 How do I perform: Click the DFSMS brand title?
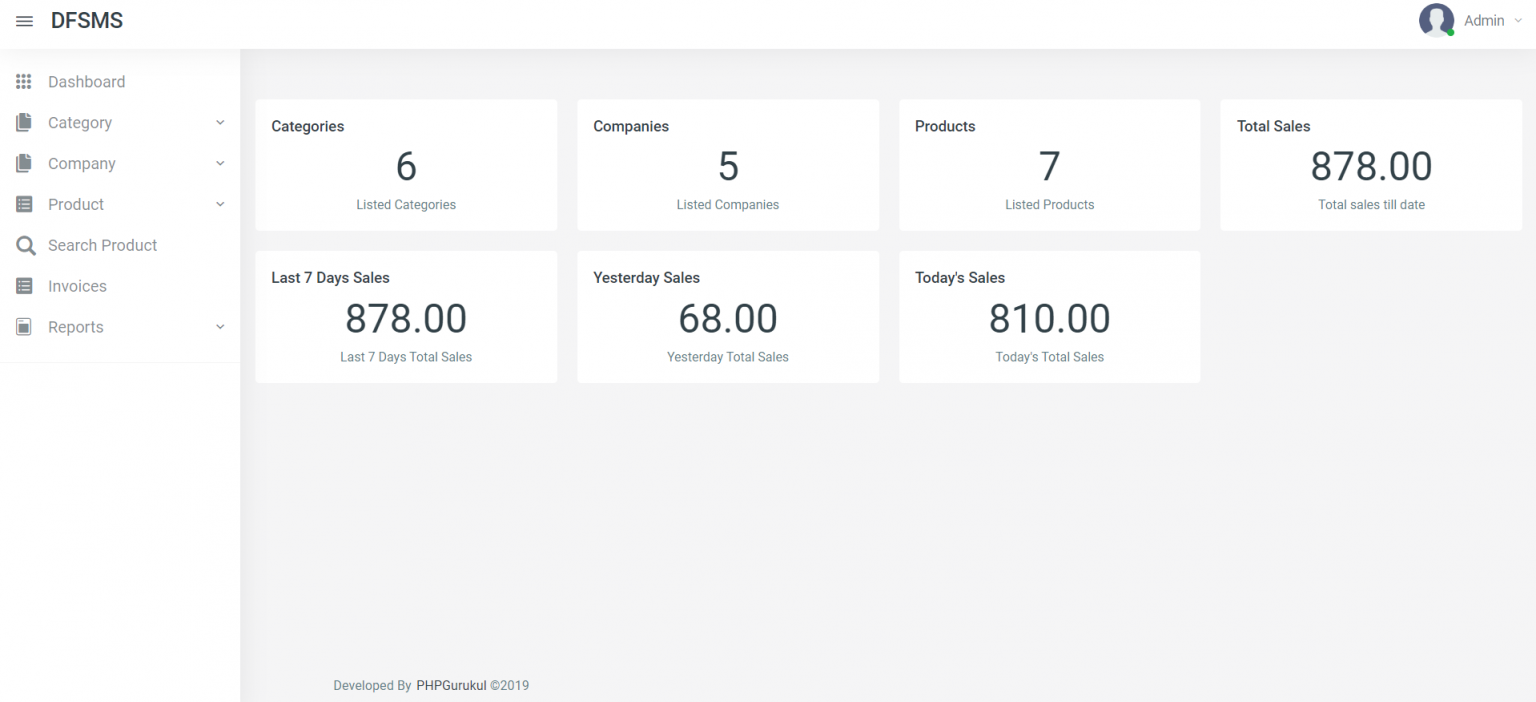87,21
